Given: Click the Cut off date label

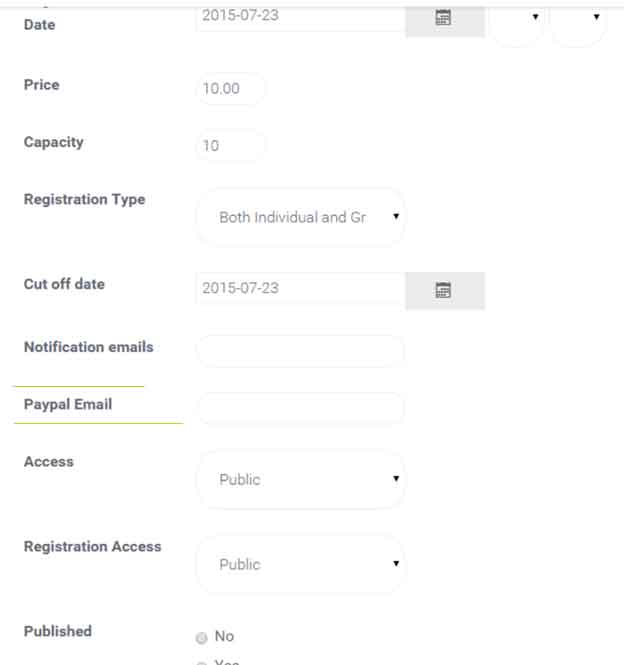Looking at the screenshot, I should click(x=64, y=284).
